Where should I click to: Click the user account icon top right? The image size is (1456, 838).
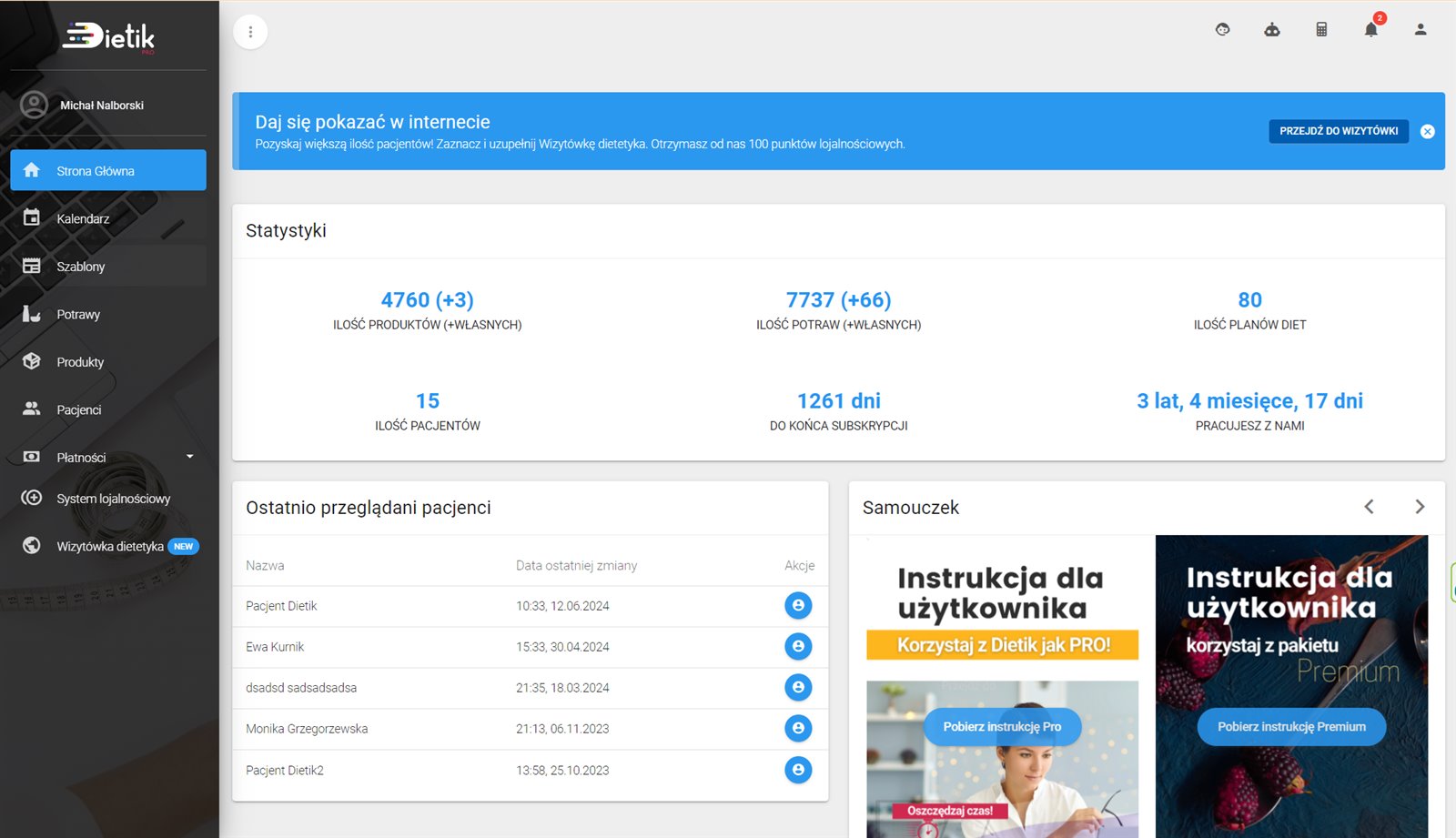[x=1420, y=30]
